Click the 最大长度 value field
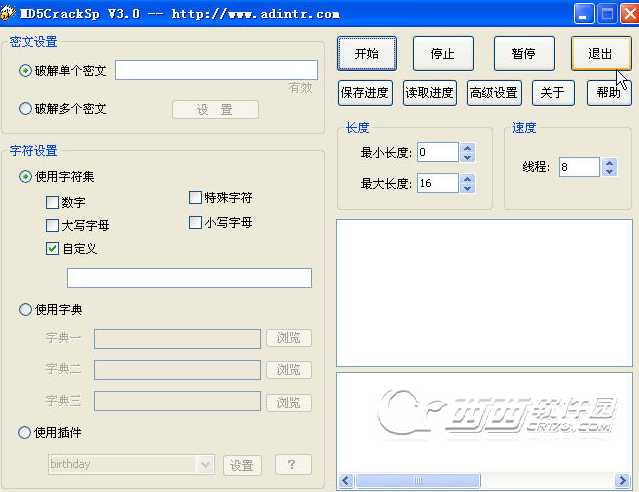The width and height of the screenshot is (639, 492). (438, 183)
